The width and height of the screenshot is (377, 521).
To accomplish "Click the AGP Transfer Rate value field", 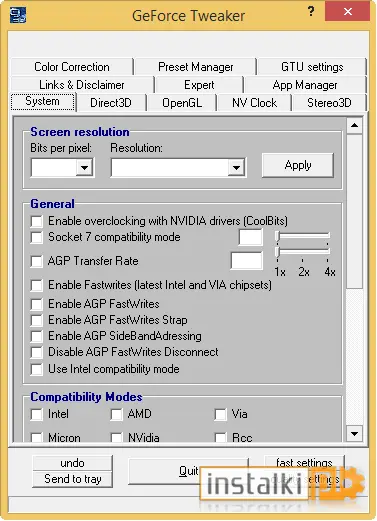I will coord(246,261).
